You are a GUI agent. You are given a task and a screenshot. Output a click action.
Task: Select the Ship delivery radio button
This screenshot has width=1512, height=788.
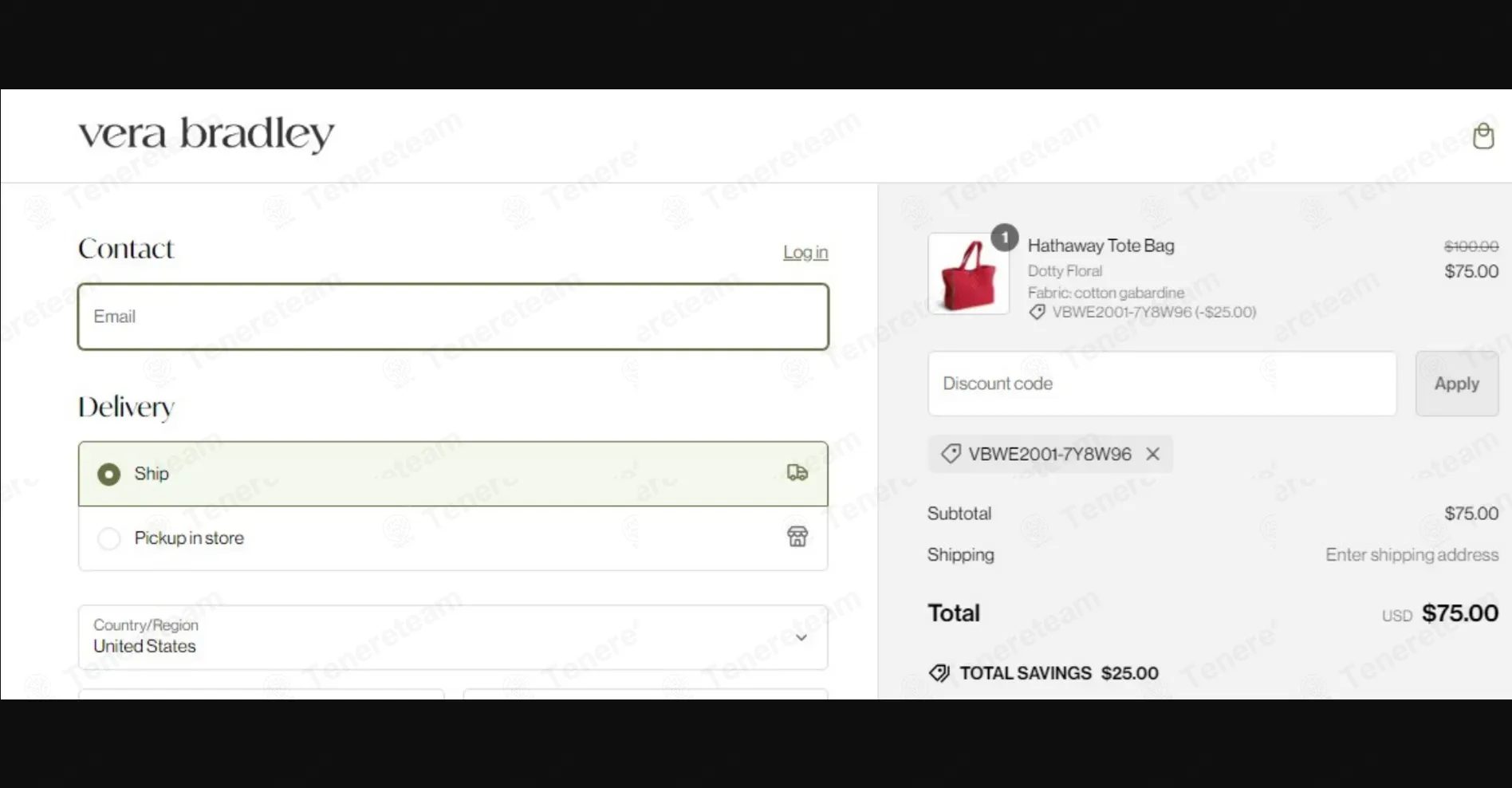[x=108, y=474]
